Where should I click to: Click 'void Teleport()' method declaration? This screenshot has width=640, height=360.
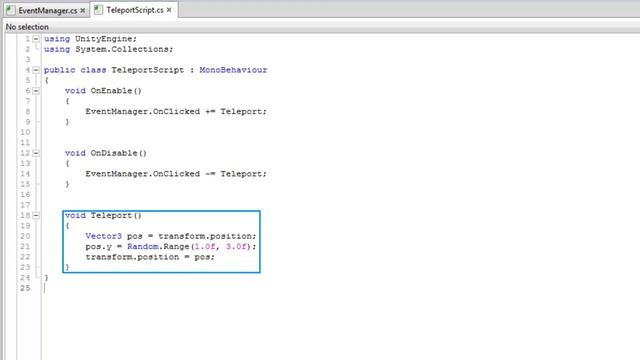coord(103,216)
